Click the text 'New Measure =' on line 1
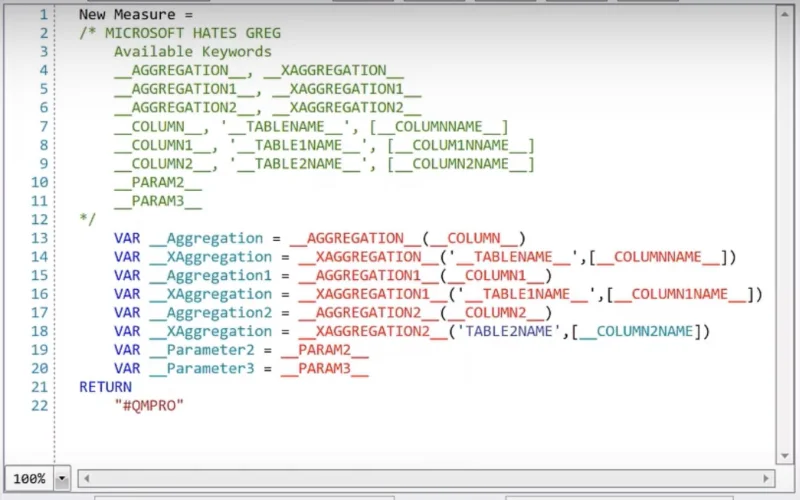Screen dimensions: 800x500 tap(136, 14)
